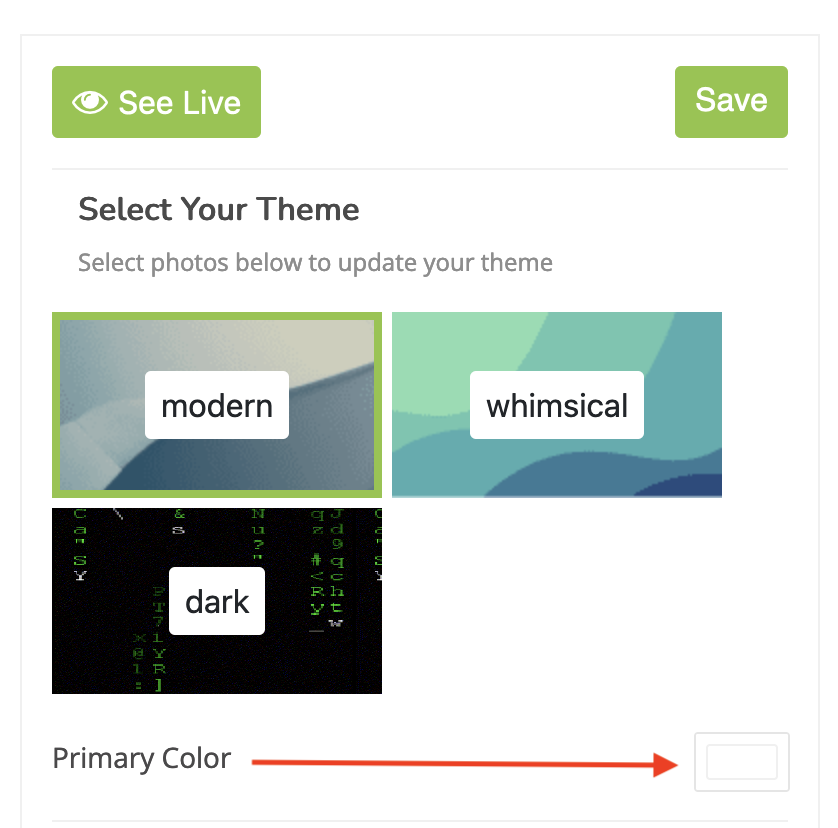This screenshot has width=838, height=828.
Task: Open the color swatch beside the red arrow
Action: (x=742, y=761)
